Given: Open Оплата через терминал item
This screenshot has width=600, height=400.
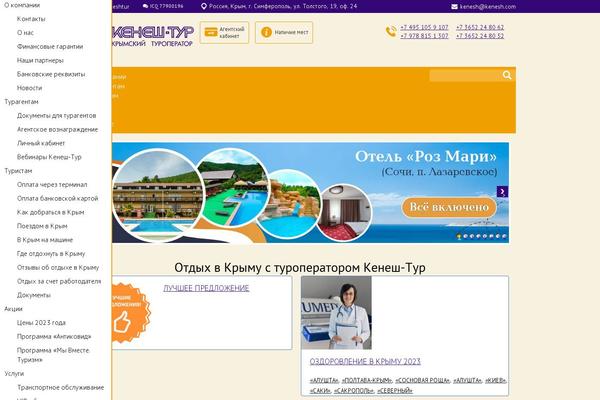Looking at the screenshot, I should click(x=52, y=184).
